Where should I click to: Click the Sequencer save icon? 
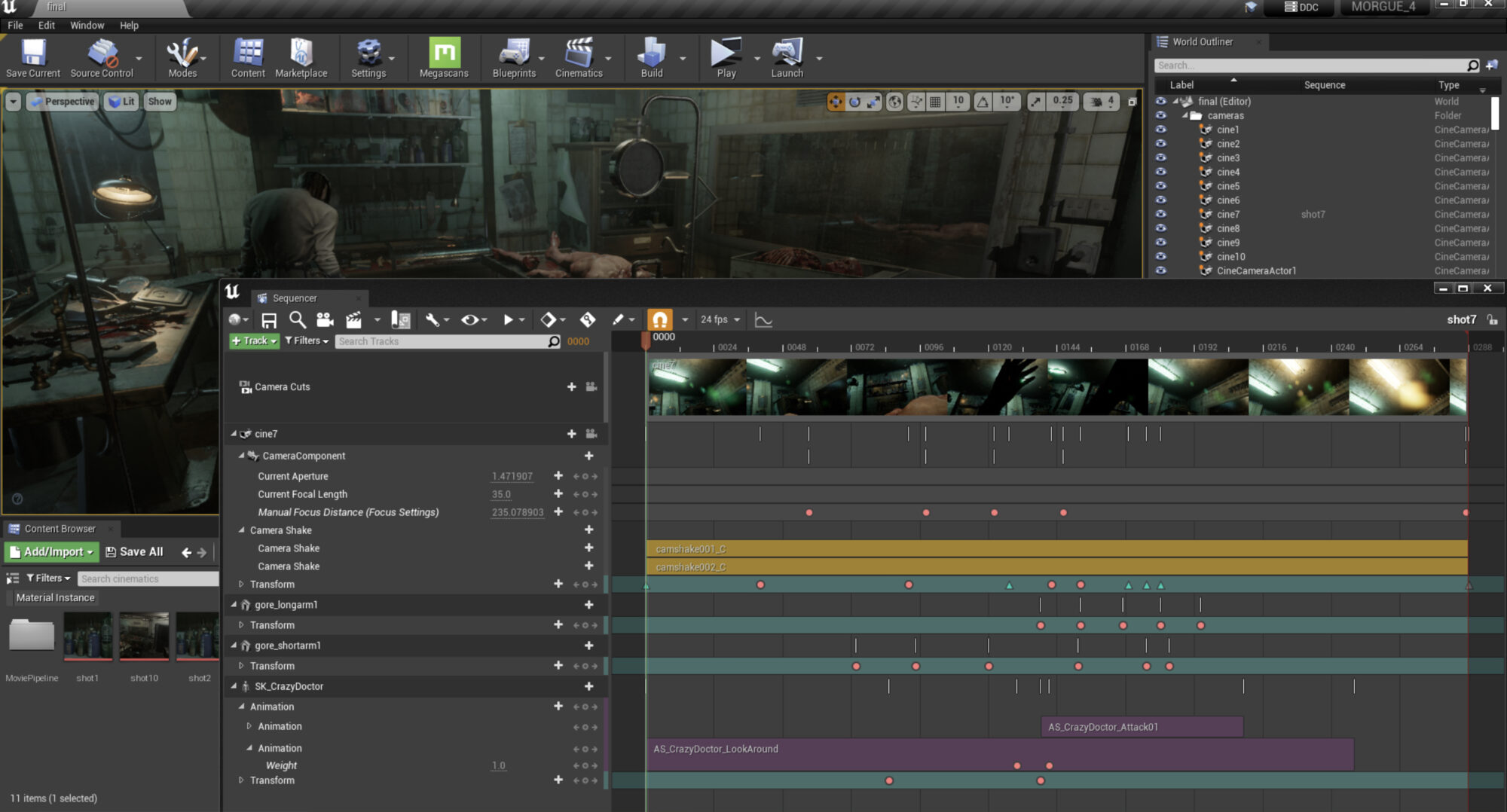pyautogui.click(x=269, y=320)
